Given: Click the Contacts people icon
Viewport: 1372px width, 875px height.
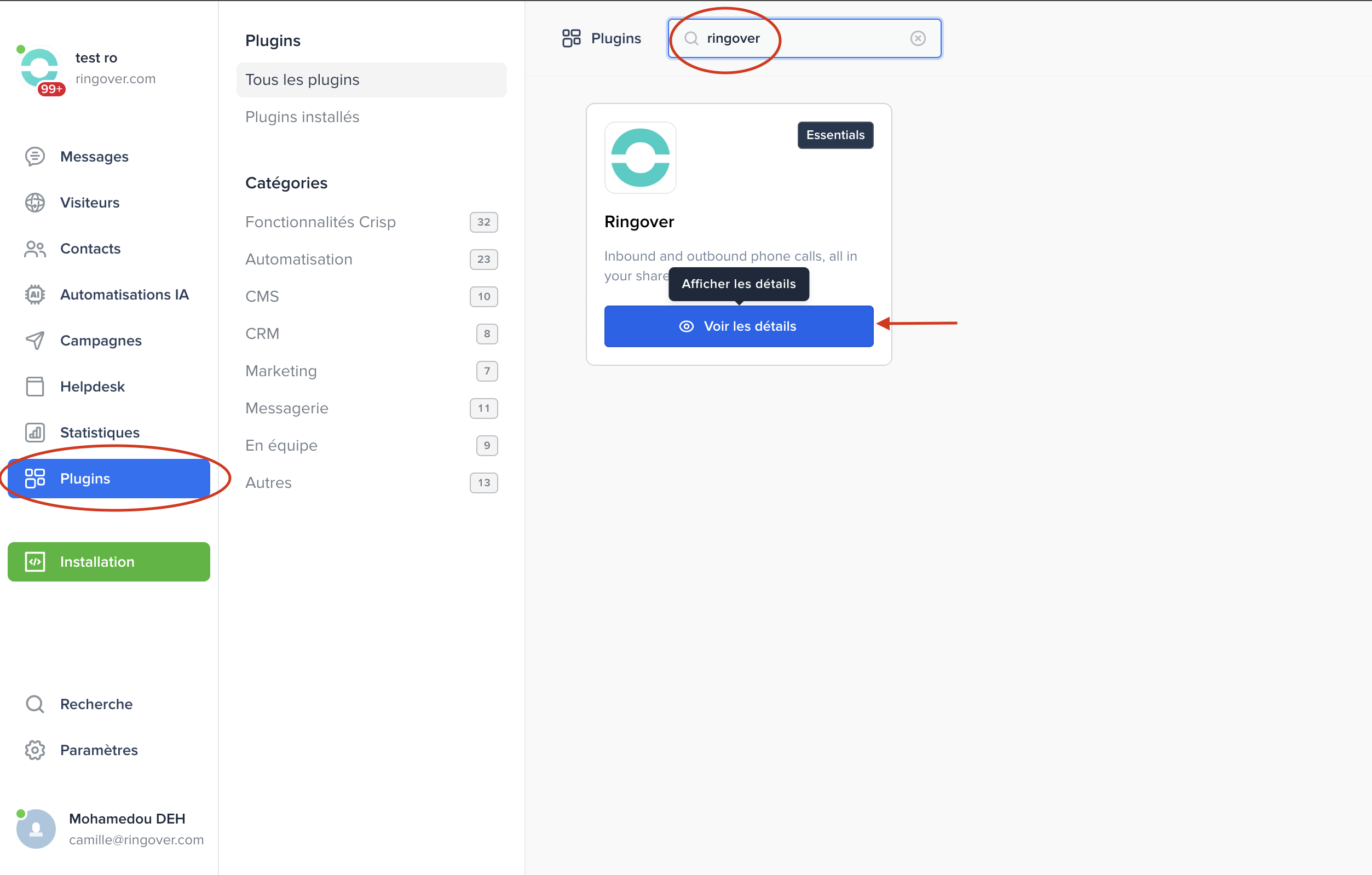Looking at the screenshot, I should point(34,249).
